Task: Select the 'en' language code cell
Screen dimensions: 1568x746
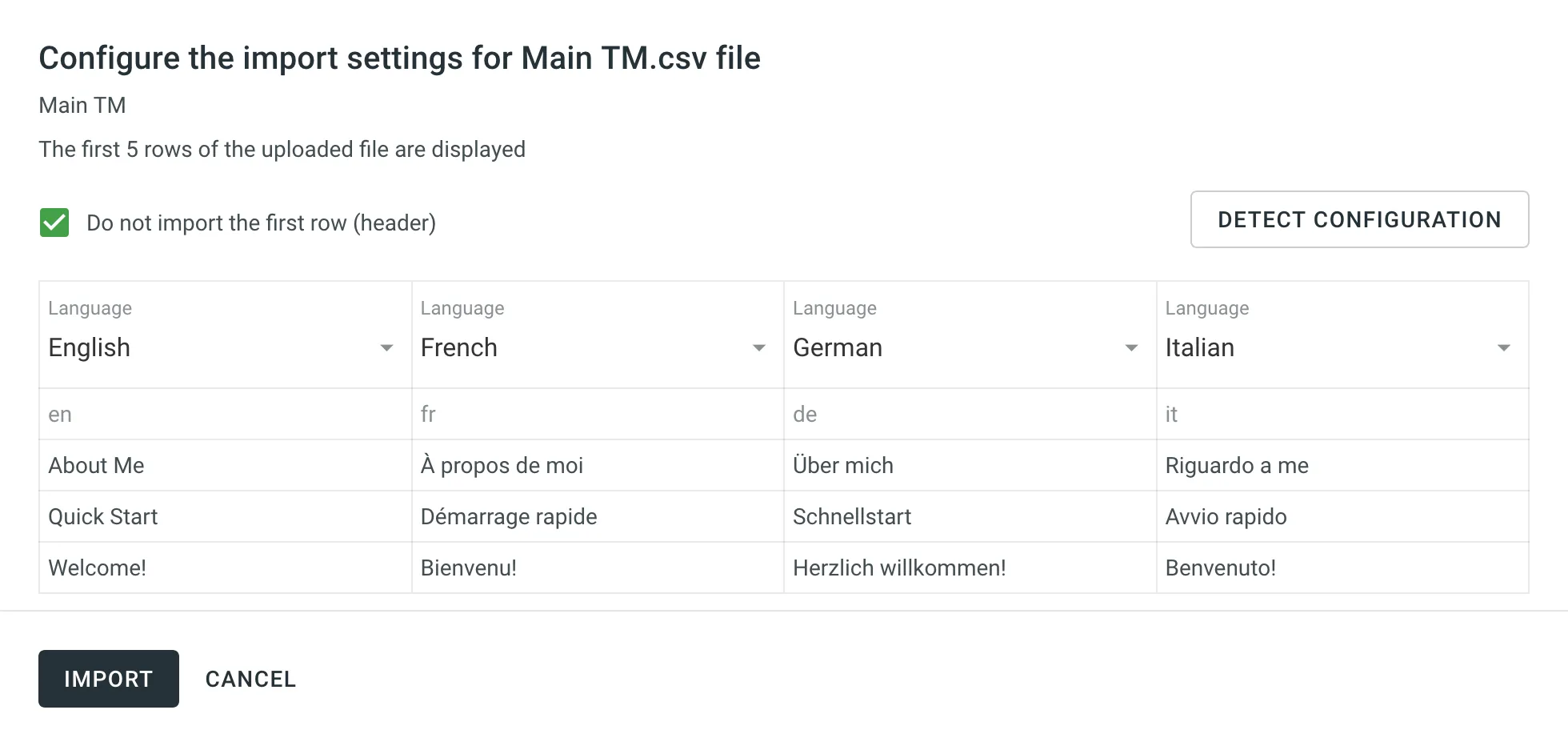Action: (x=60, y=414)
